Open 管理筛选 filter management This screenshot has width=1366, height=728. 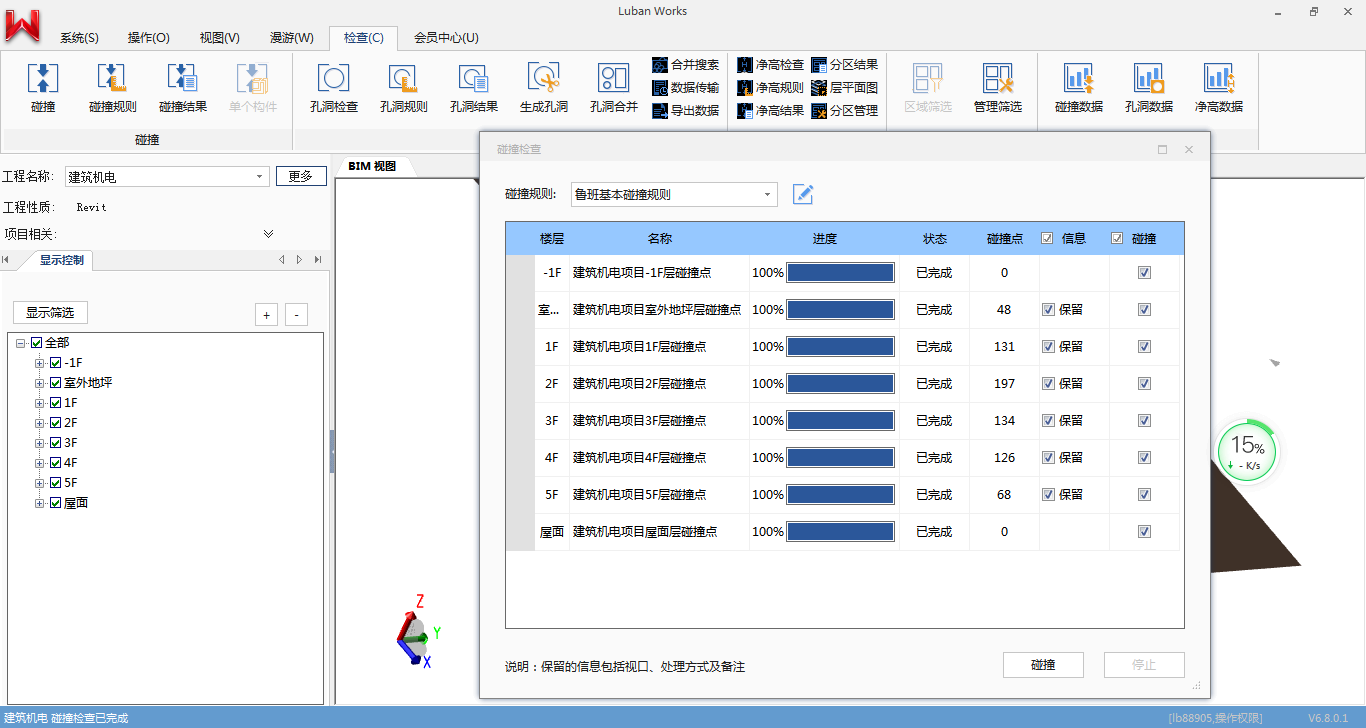[x=998, y=88]
